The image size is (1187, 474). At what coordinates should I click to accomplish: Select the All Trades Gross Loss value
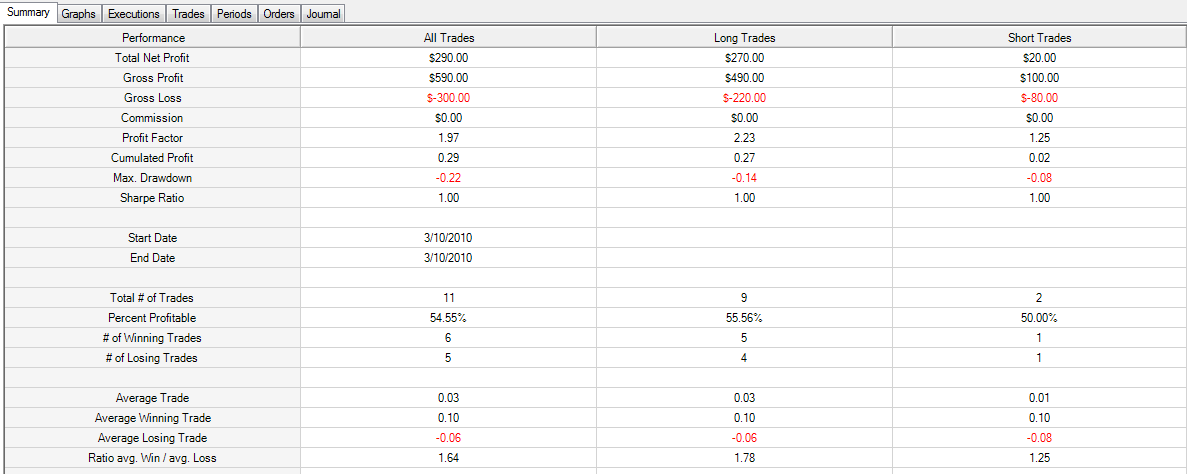(x=449, y=98)
